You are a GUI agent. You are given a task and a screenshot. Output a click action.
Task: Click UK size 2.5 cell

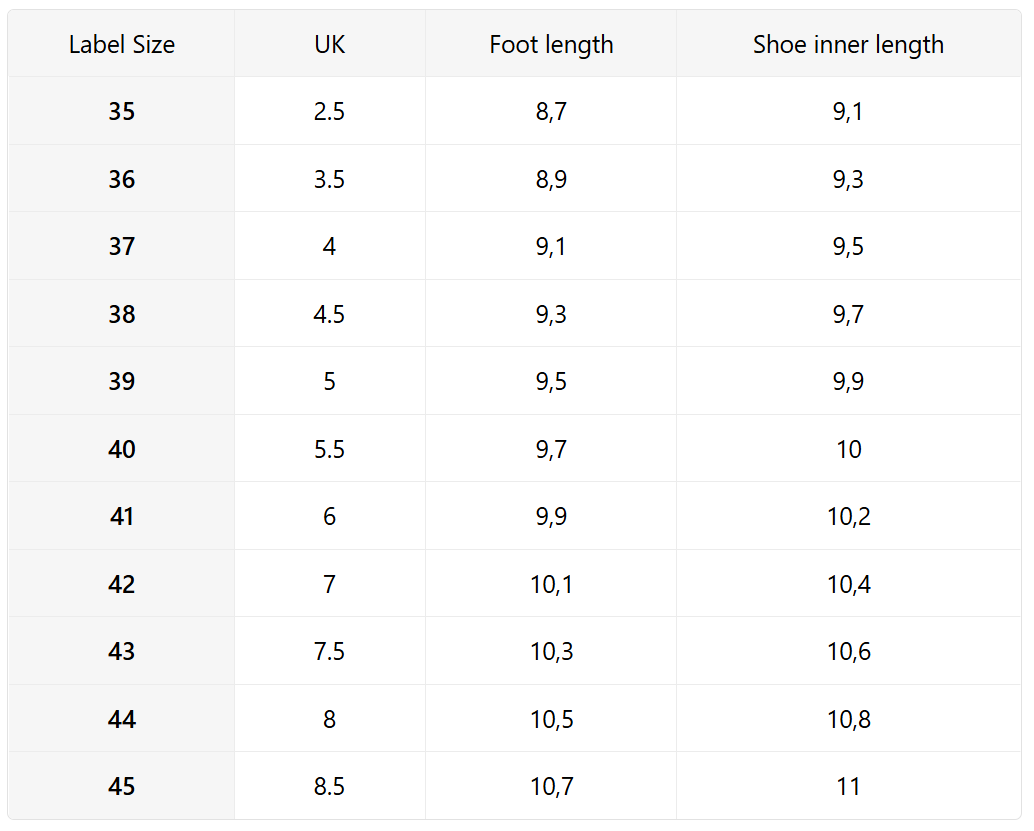[329, 112]
